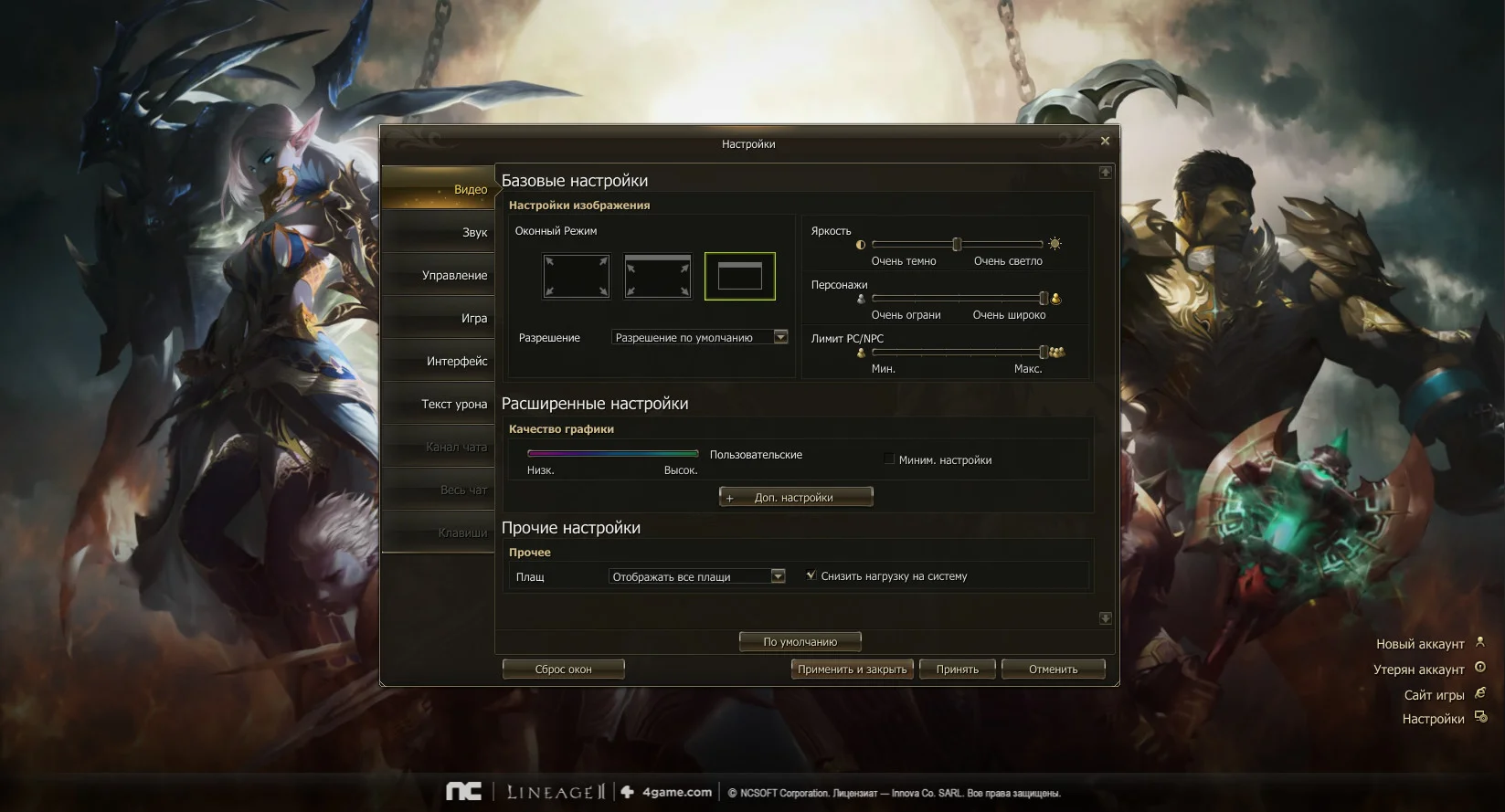Expand Доп. настройки section
This screenshot has height=812, width=1505.
[796, 497]
